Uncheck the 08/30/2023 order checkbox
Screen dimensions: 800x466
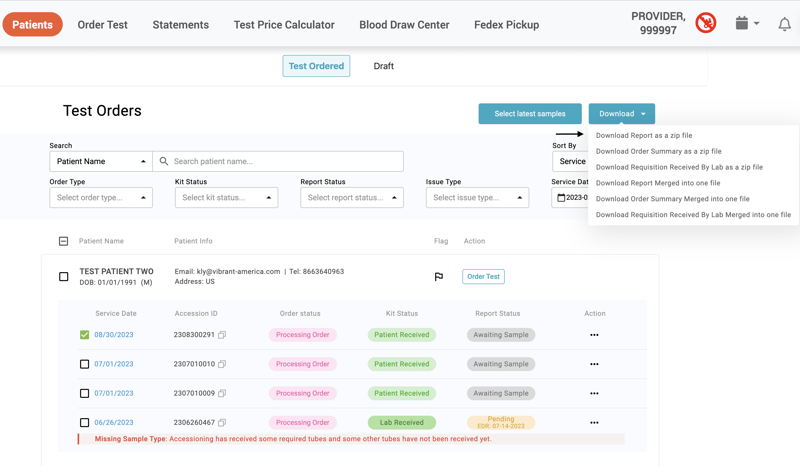(85, 335)
